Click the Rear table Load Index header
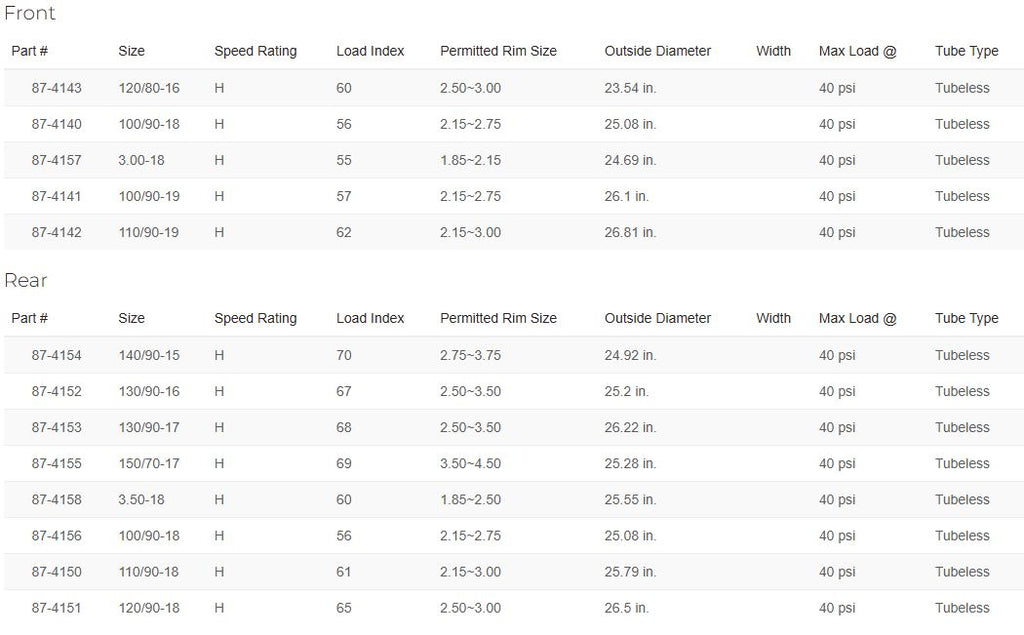Viewport: 1024px width, 635px height. pyautogui.click(x=370, y=318)
